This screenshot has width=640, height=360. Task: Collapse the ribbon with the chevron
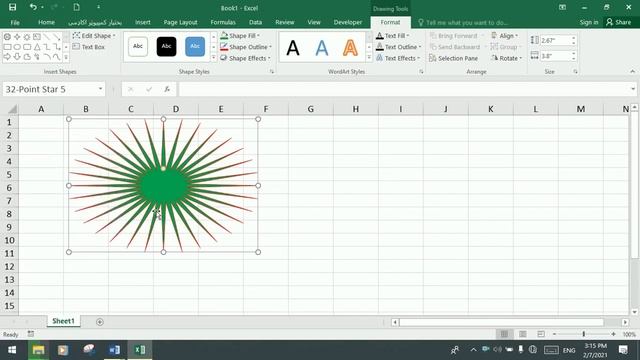coord(632,71)
